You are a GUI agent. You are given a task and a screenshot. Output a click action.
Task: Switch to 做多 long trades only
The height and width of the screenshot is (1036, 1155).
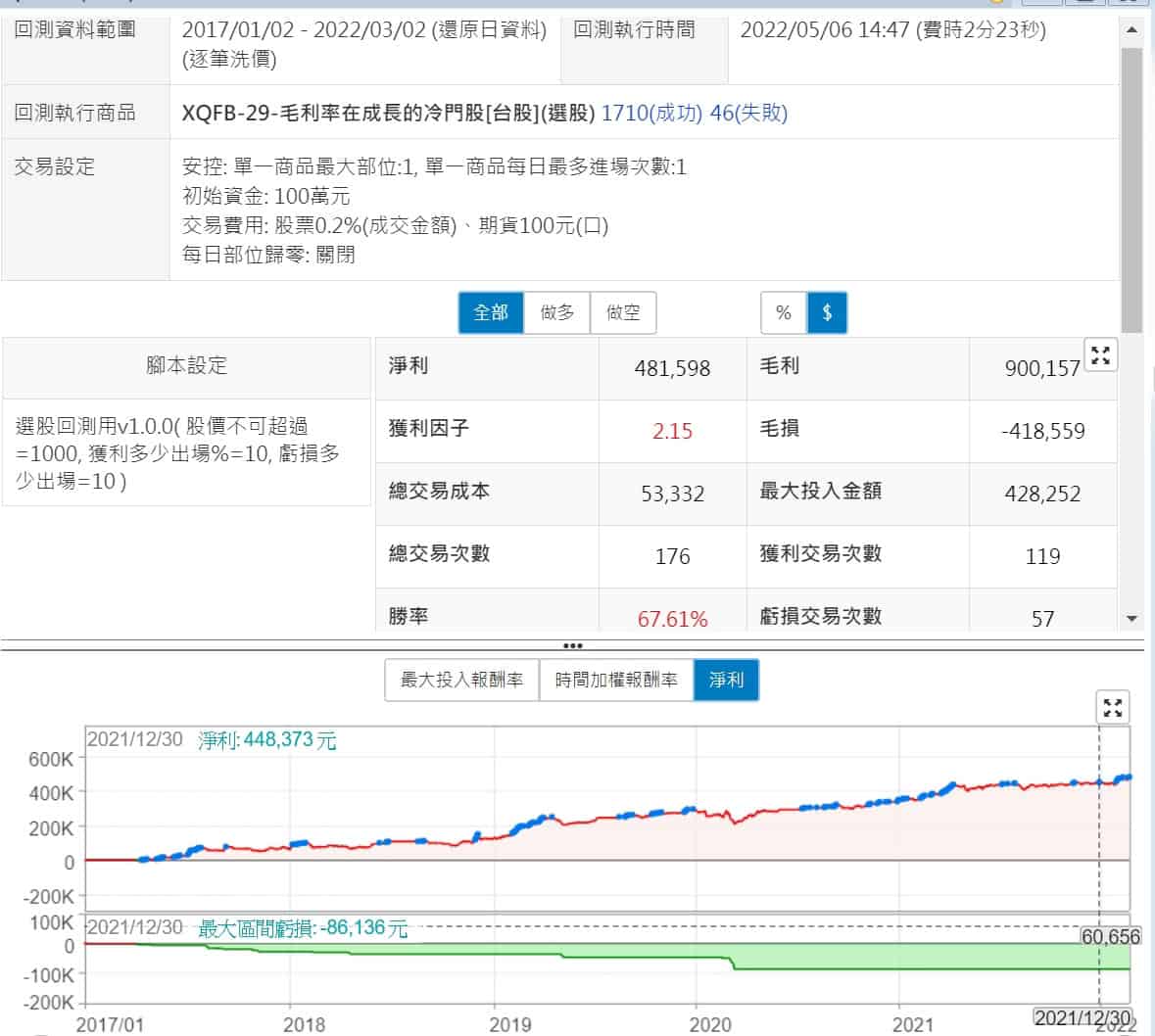pos(557,312)
